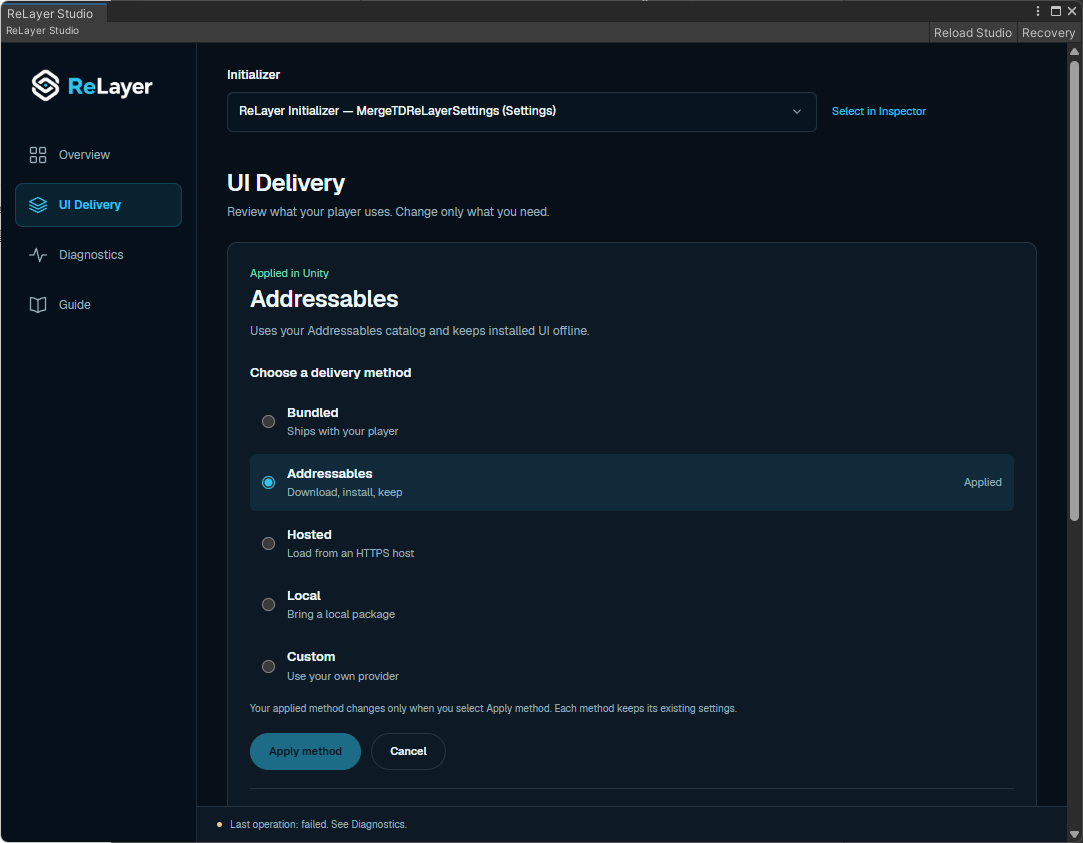Select the Addressables radio button
Viewport: 1083px width, 843px height.
[268, 483]
